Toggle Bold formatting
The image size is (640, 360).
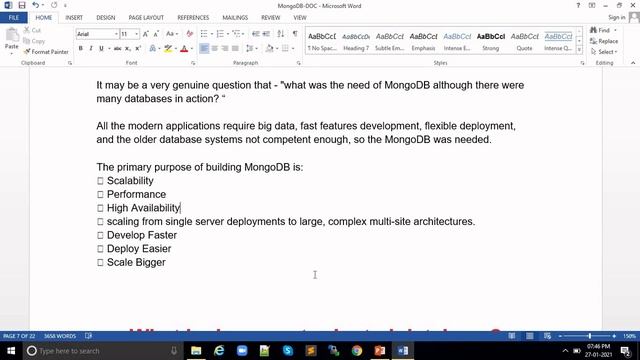point(81,49)
